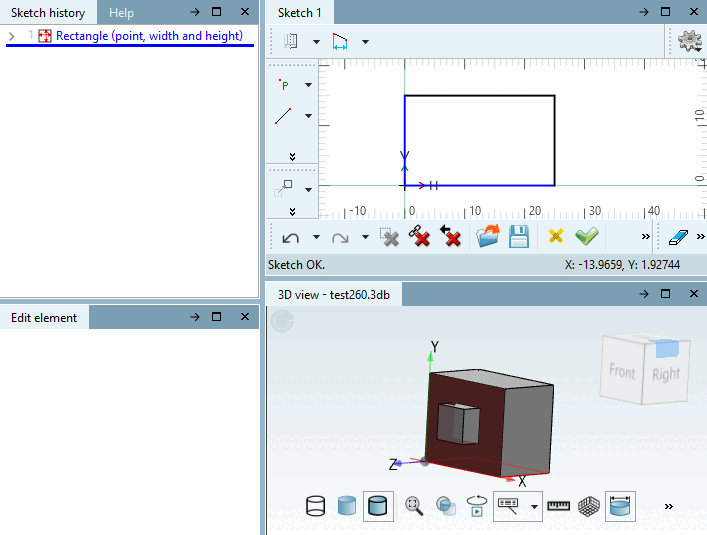Switch to wireframe cylinder display mode
The height and width of the screenshot is (535, 707).
tap(316, 506)
